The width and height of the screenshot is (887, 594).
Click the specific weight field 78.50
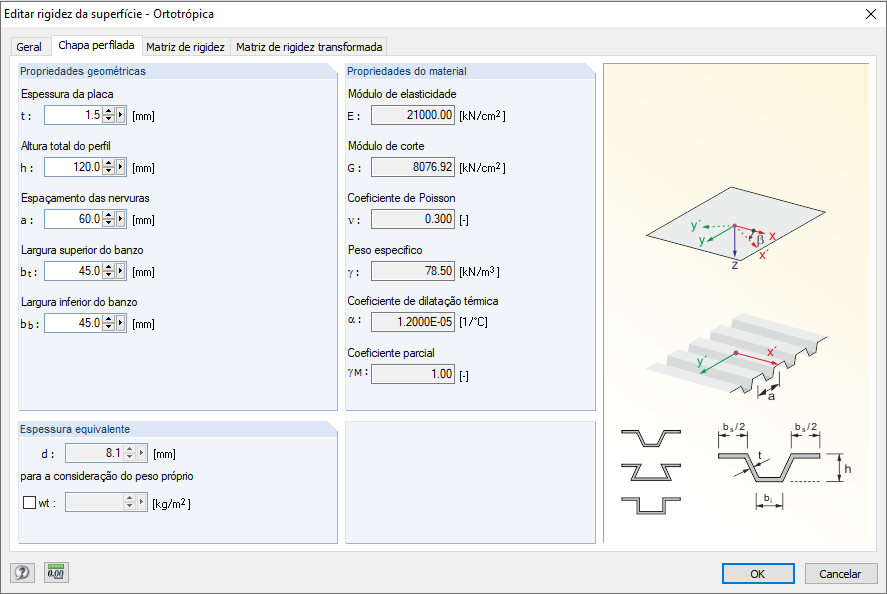pos(413,271)
